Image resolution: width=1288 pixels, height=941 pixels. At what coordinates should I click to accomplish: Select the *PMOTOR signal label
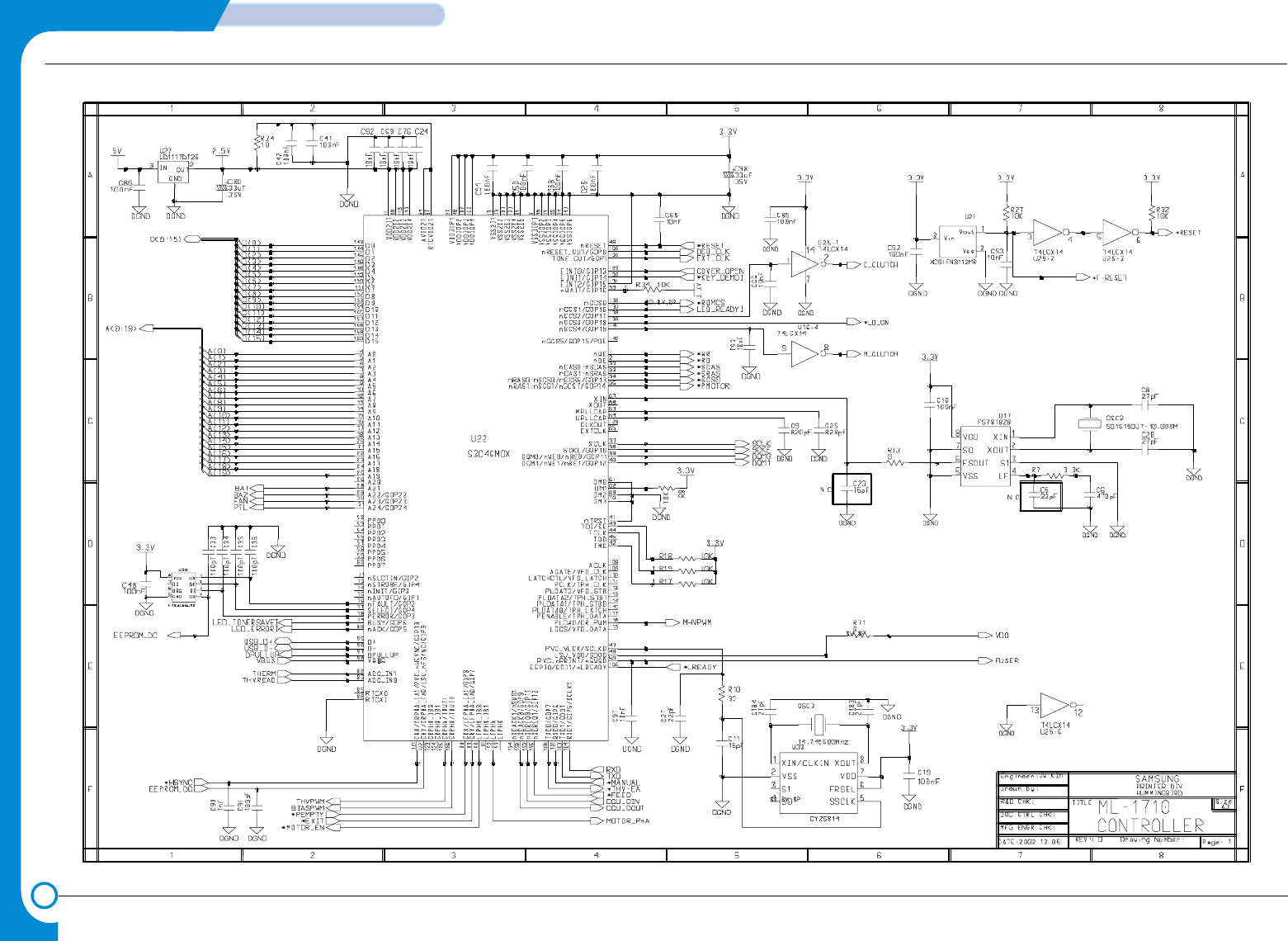pos(714,385)
